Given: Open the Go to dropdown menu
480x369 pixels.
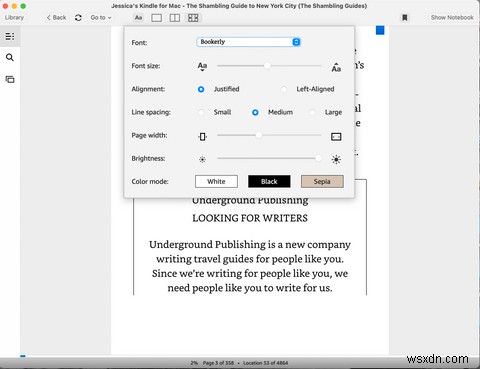Looking at the screenshot, I should (x=101, y=17).
